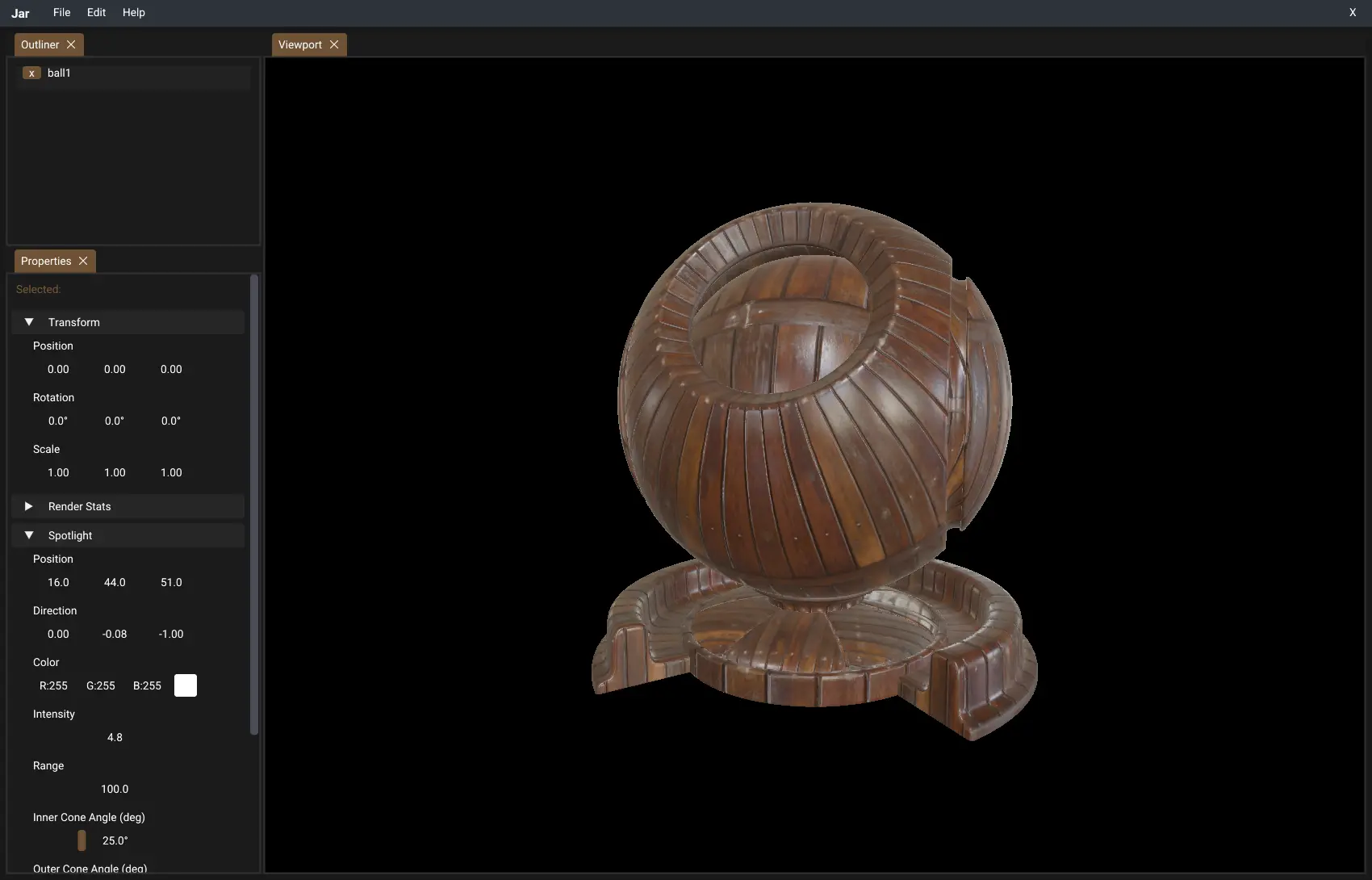
Task: Click the x button beside ball1
Action: tap(31, 73)
